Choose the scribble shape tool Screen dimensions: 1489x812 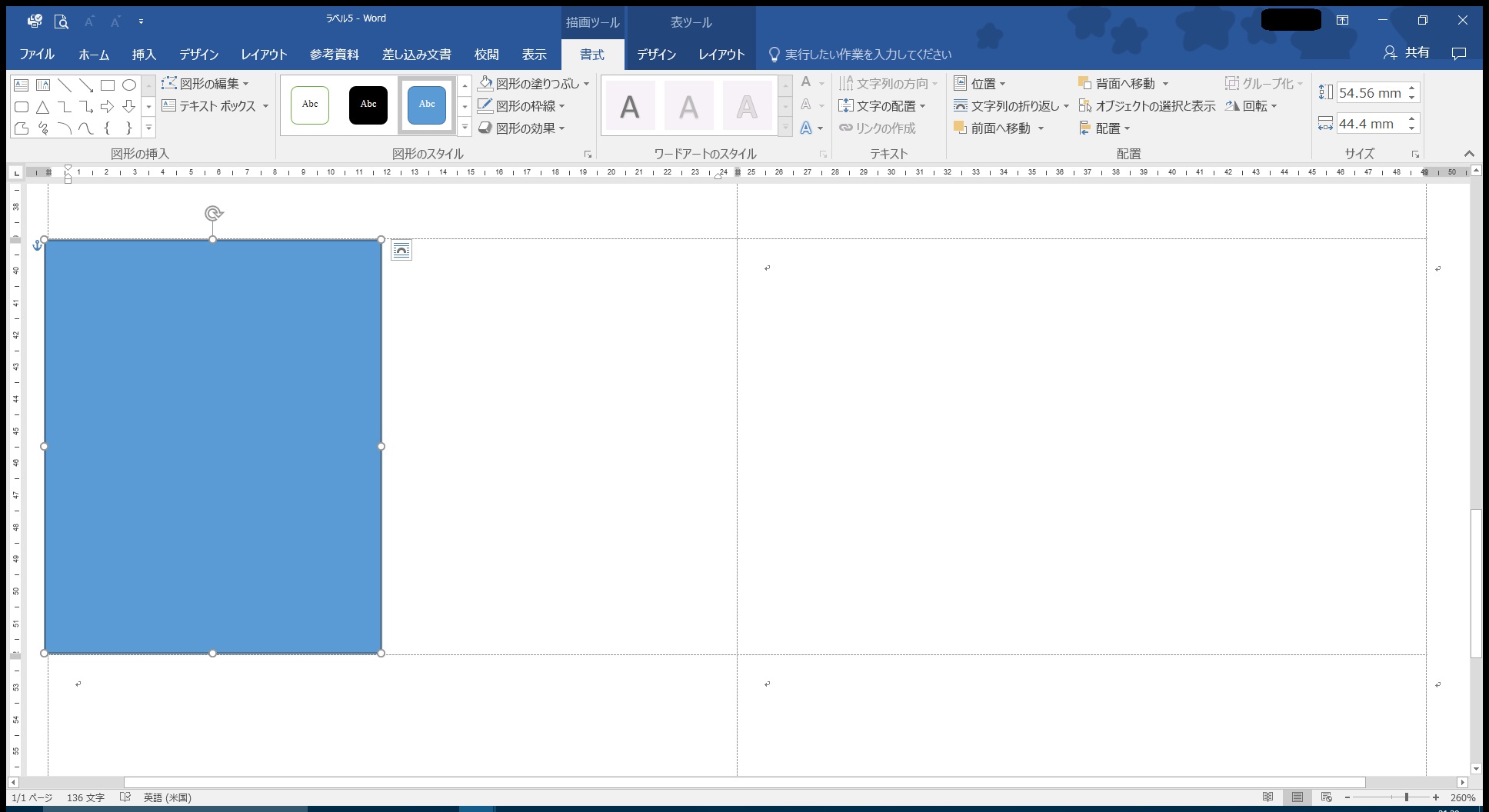pos(43,128)
